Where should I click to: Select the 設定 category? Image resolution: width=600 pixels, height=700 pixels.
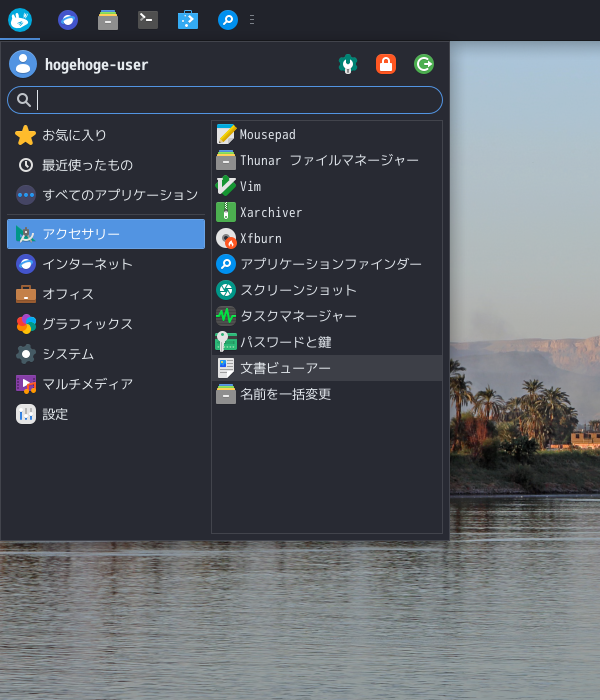click(106, 414)
